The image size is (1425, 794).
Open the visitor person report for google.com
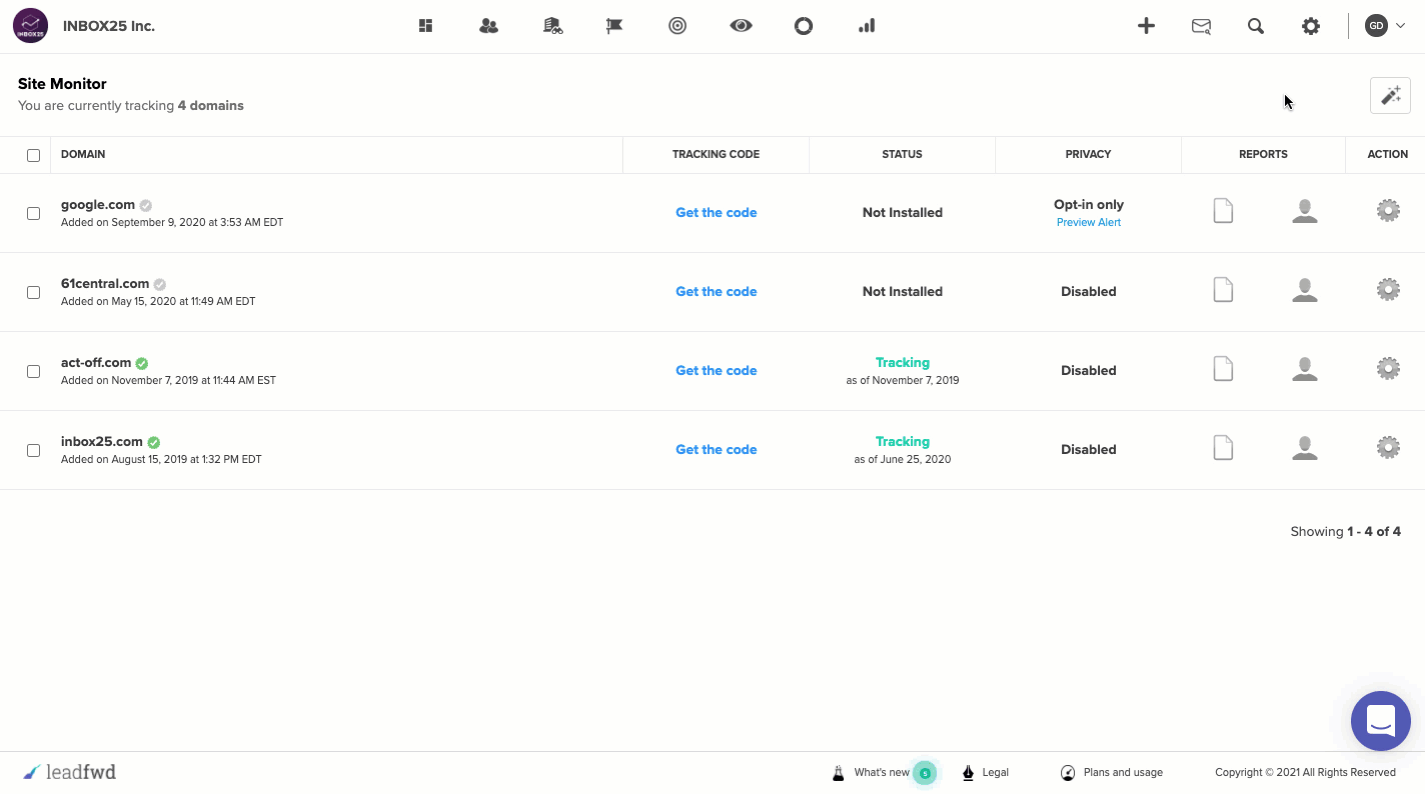pyautogui.click(x=1304, y=211)
